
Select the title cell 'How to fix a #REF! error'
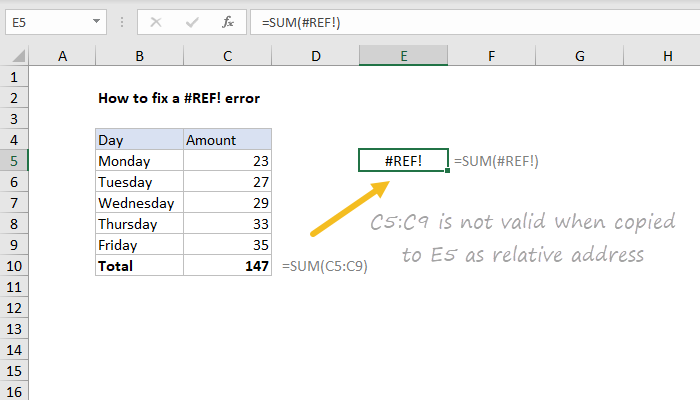click(x=180, y=98)
